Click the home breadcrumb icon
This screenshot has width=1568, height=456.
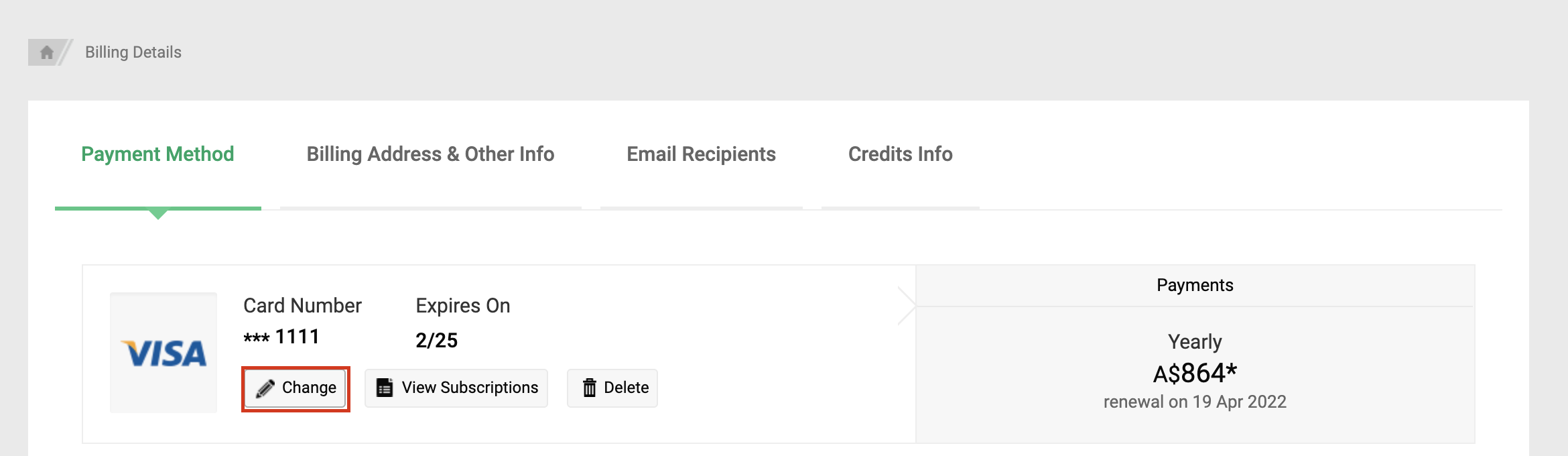point(46,52)
